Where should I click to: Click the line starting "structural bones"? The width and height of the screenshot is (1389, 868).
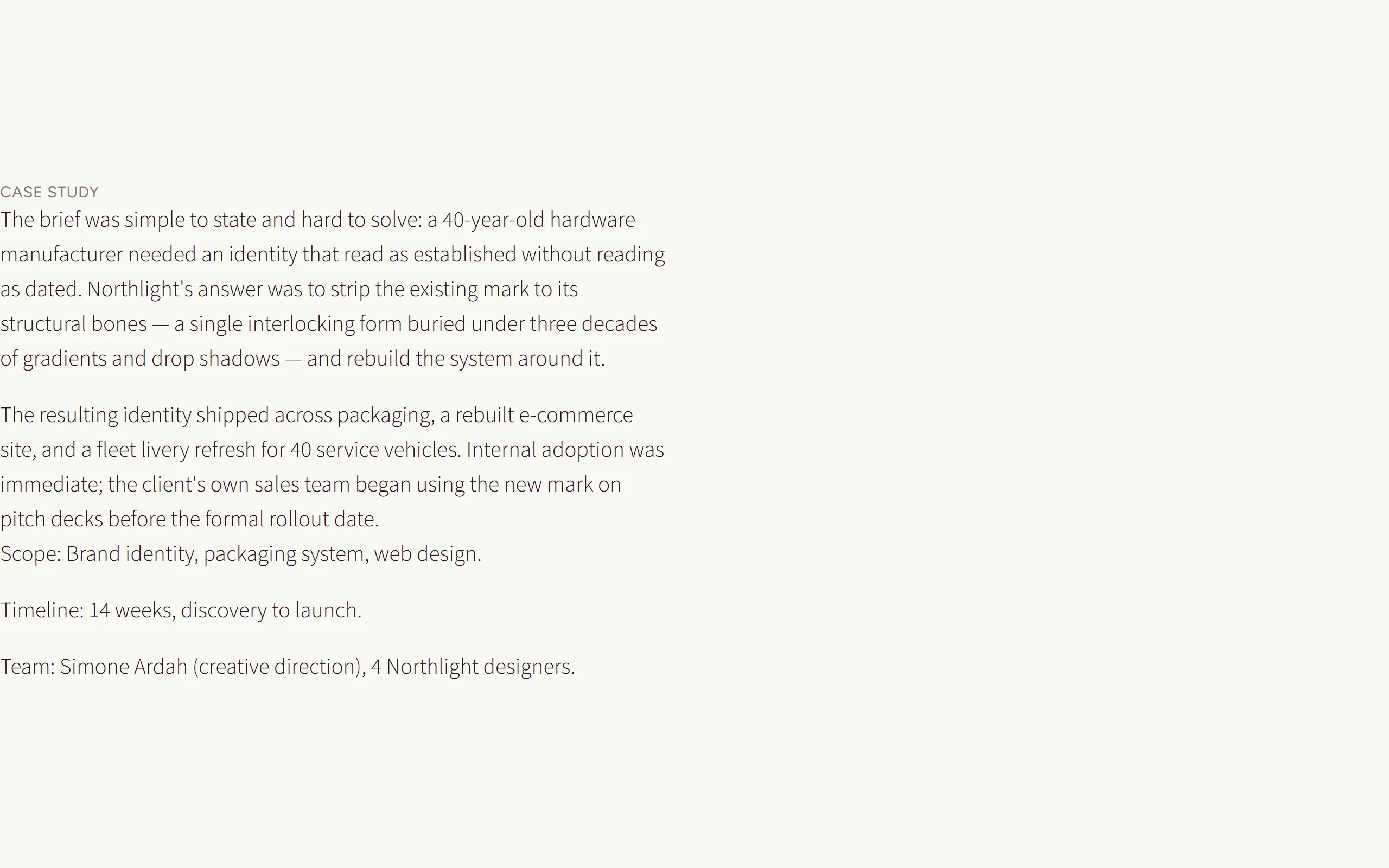[x=328, y=324]
